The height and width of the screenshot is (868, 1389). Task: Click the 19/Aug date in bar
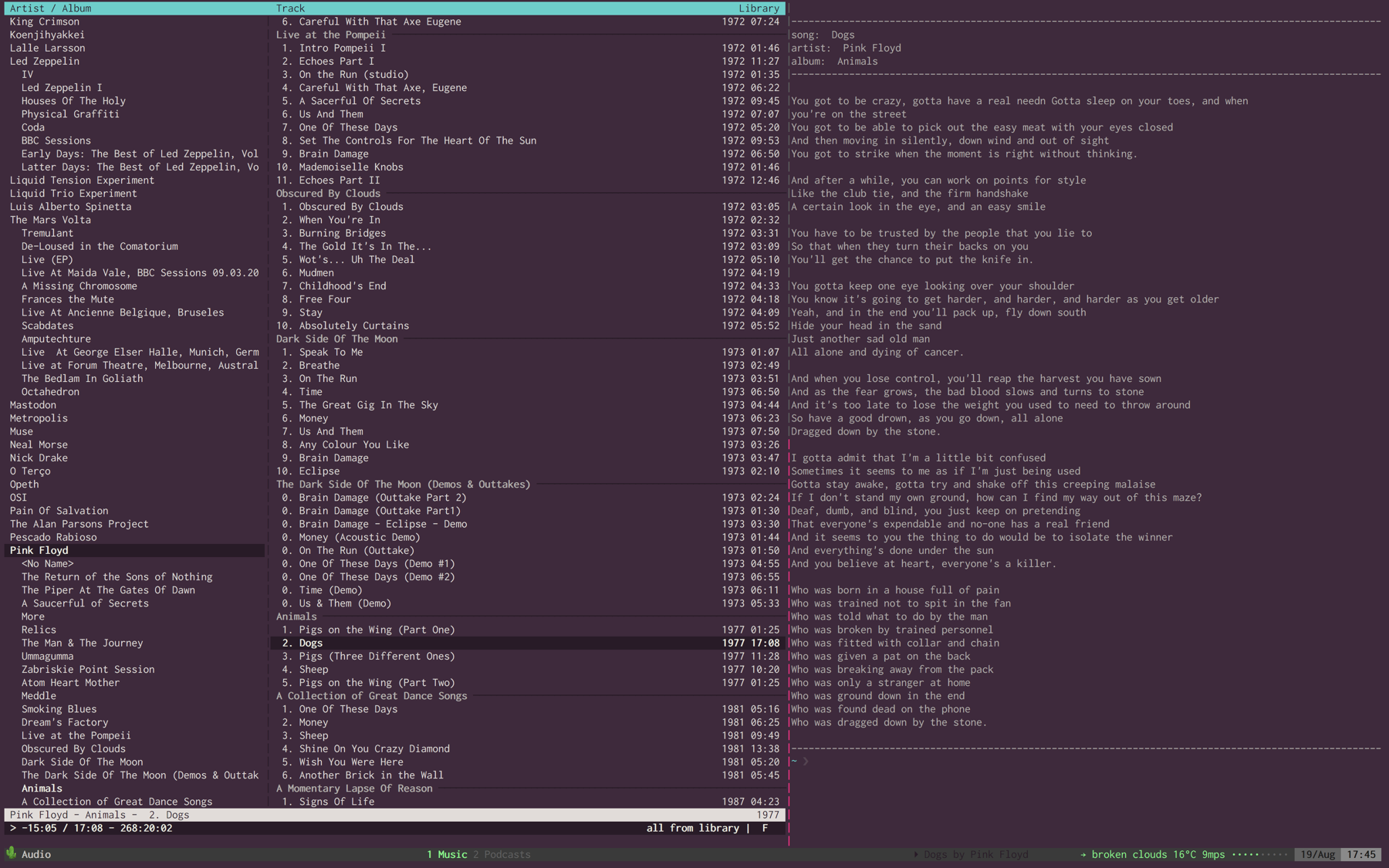1317,854
